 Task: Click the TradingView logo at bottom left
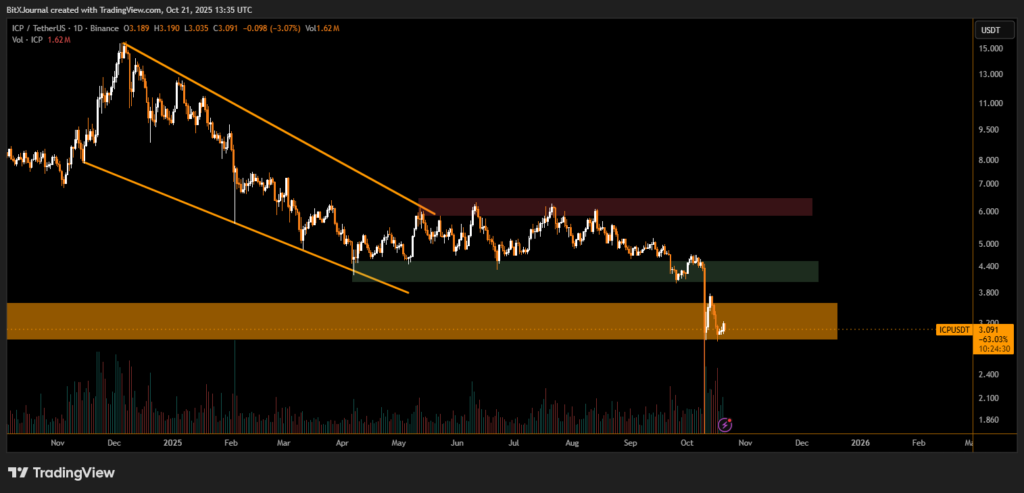coord(60,472)
